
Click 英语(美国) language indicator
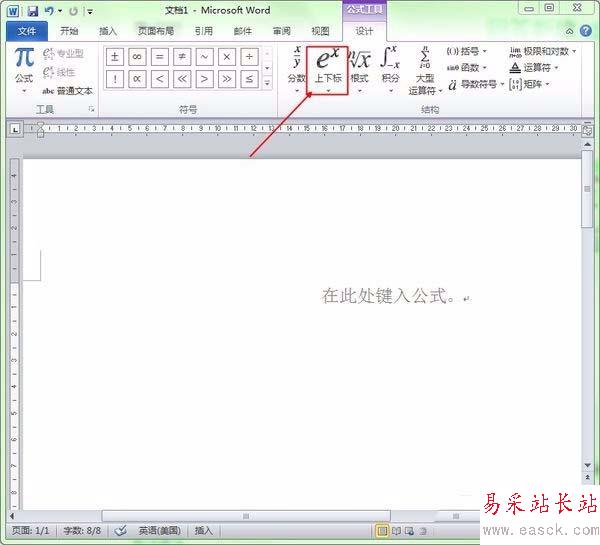(159, 530)
